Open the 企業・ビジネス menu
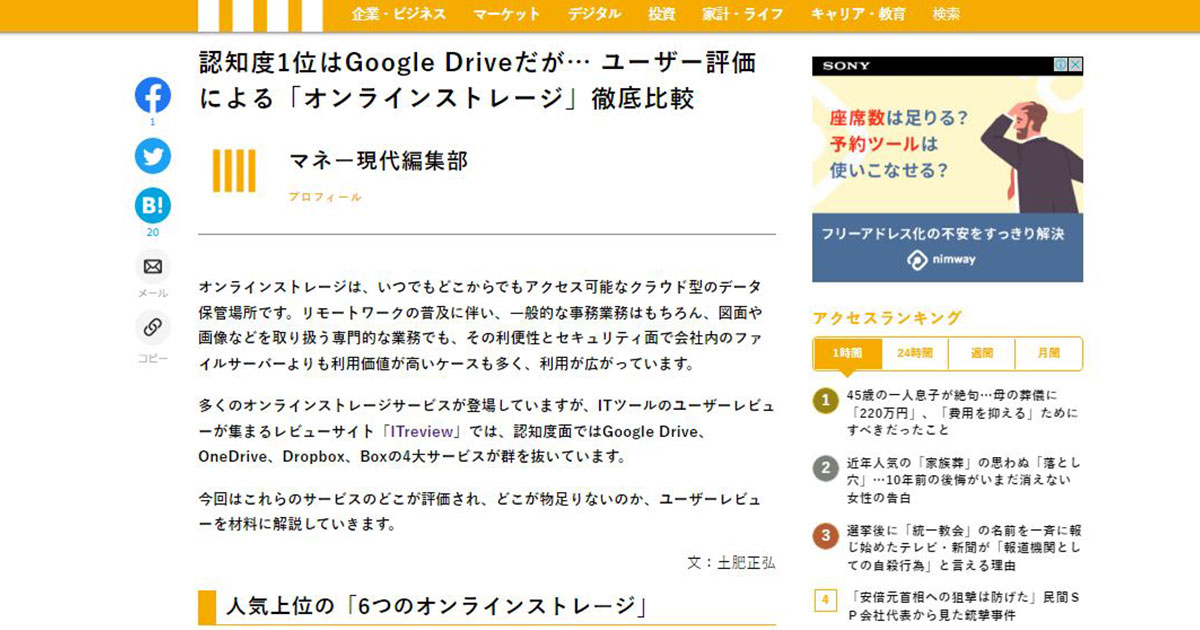Screen dimensions: 1200x630 coord(399,14)
